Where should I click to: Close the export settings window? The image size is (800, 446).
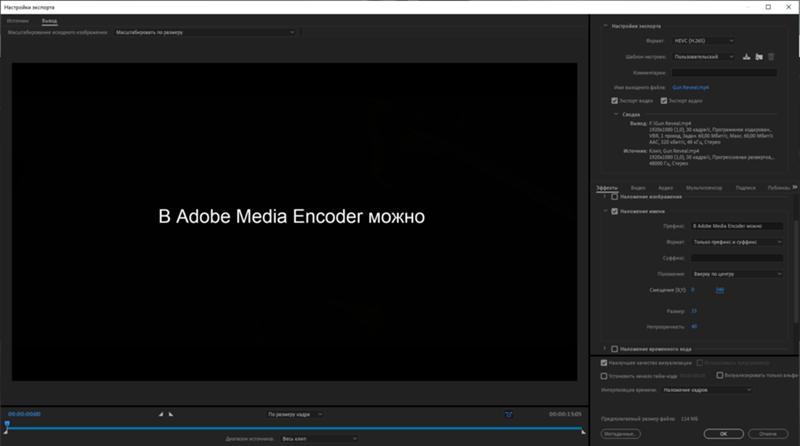coord(788,7)
